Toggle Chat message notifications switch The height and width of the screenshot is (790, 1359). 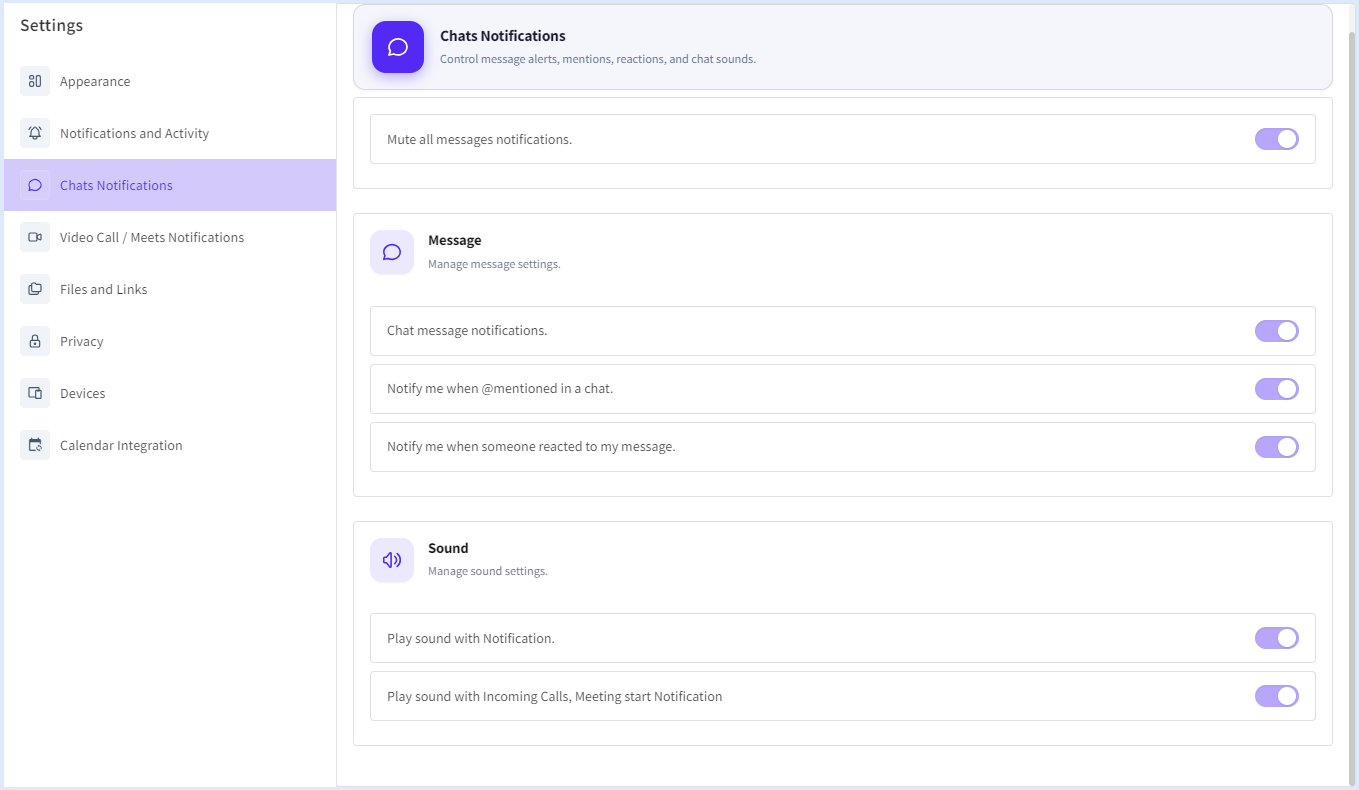(1277, 331)
